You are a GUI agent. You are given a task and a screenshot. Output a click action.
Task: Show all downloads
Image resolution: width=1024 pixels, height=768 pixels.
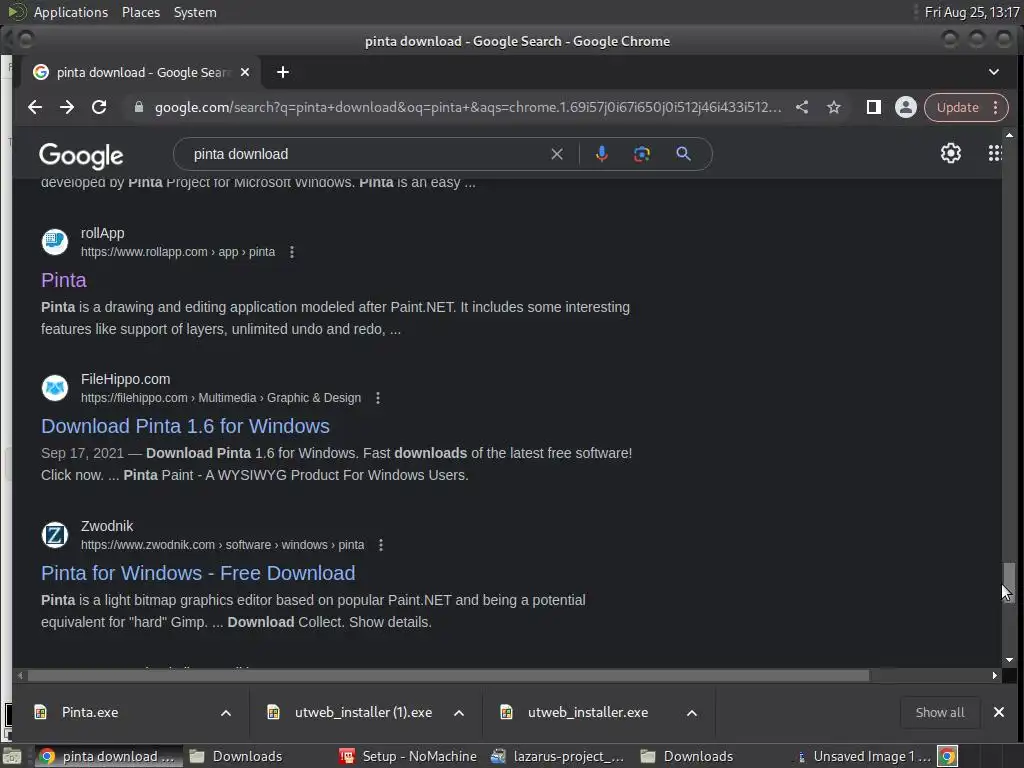(x=939, y=712)
